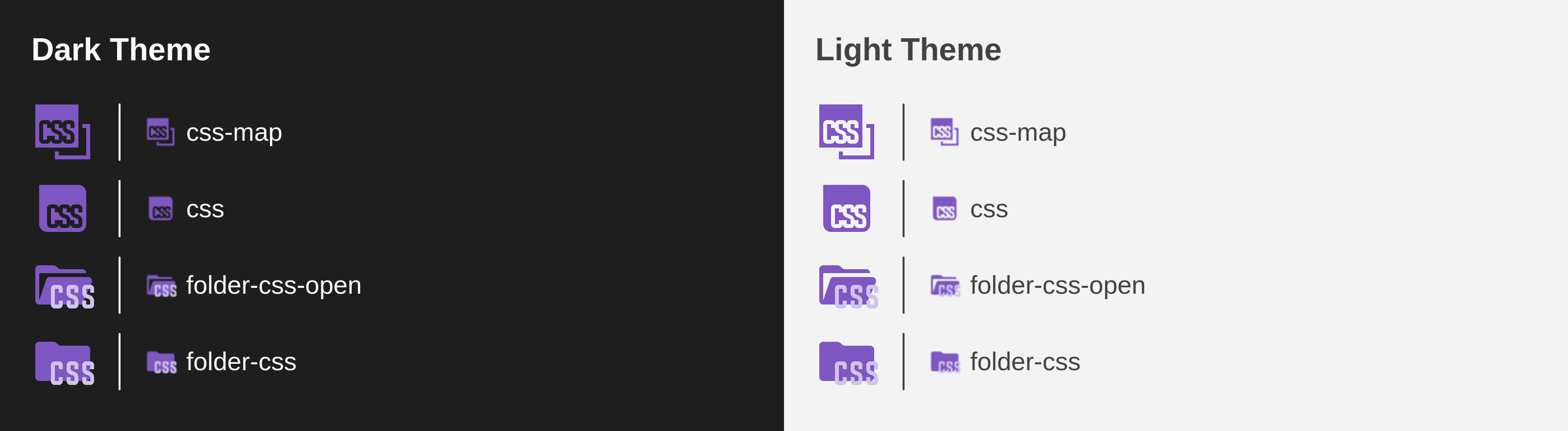Select the large folder-css icon in Light Theme
This screenshot has width=1568, height=431.
[849, 363]
